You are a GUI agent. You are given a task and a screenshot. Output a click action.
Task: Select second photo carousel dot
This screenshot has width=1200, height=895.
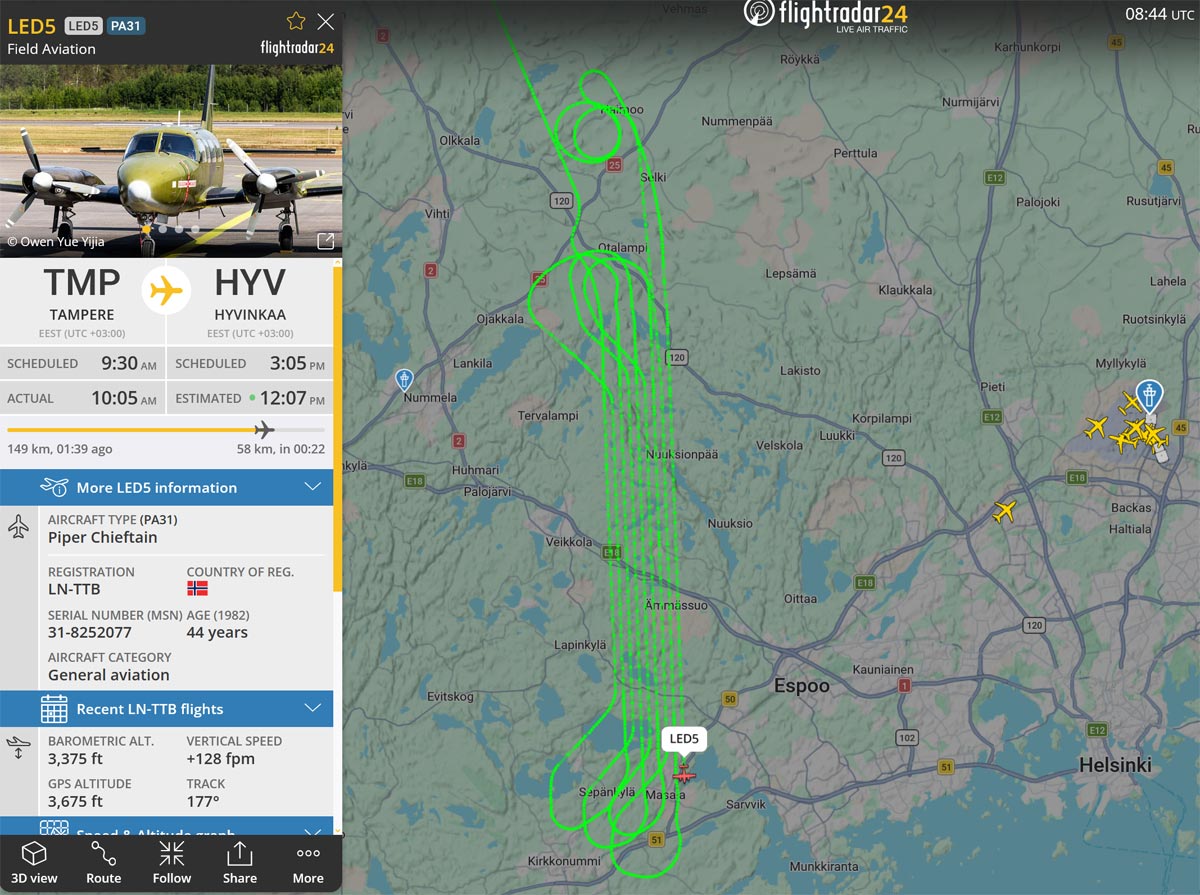tap(162, 229)
